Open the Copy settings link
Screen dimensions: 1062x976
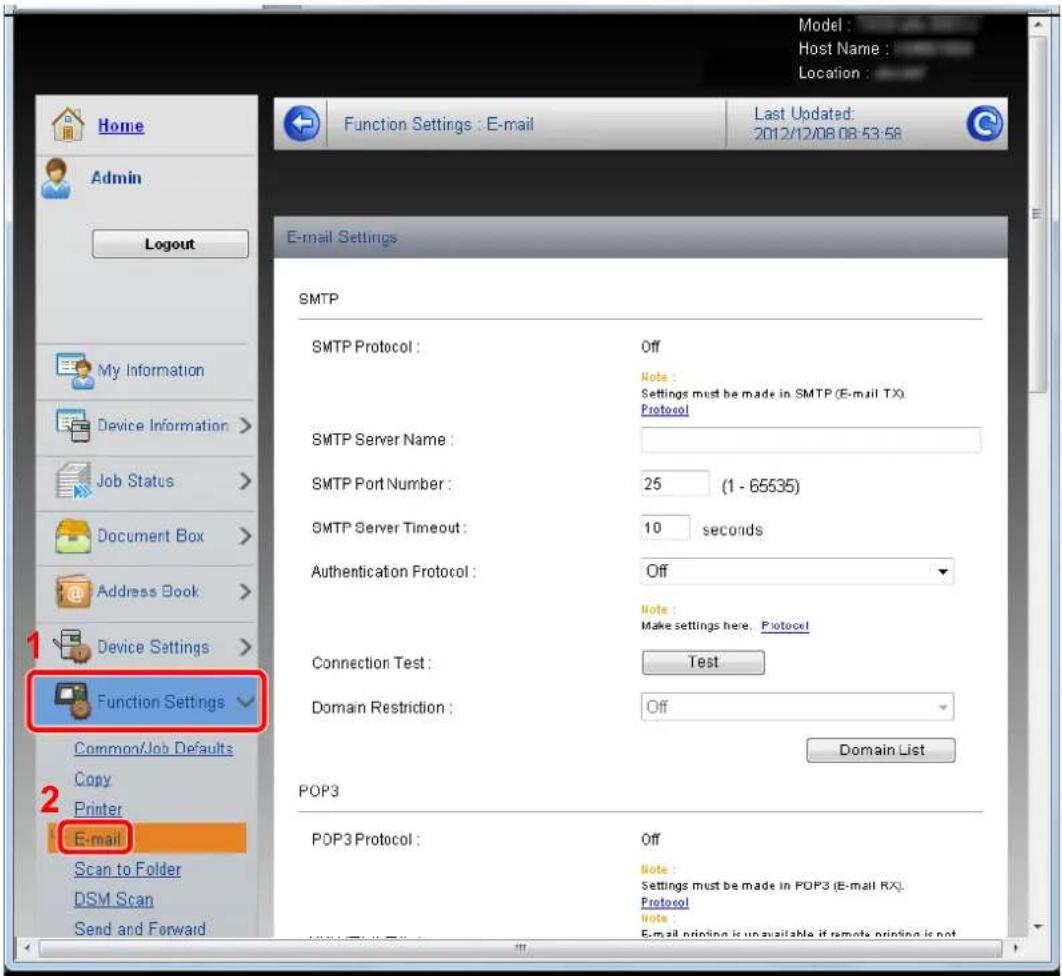[x=93, y=779]
